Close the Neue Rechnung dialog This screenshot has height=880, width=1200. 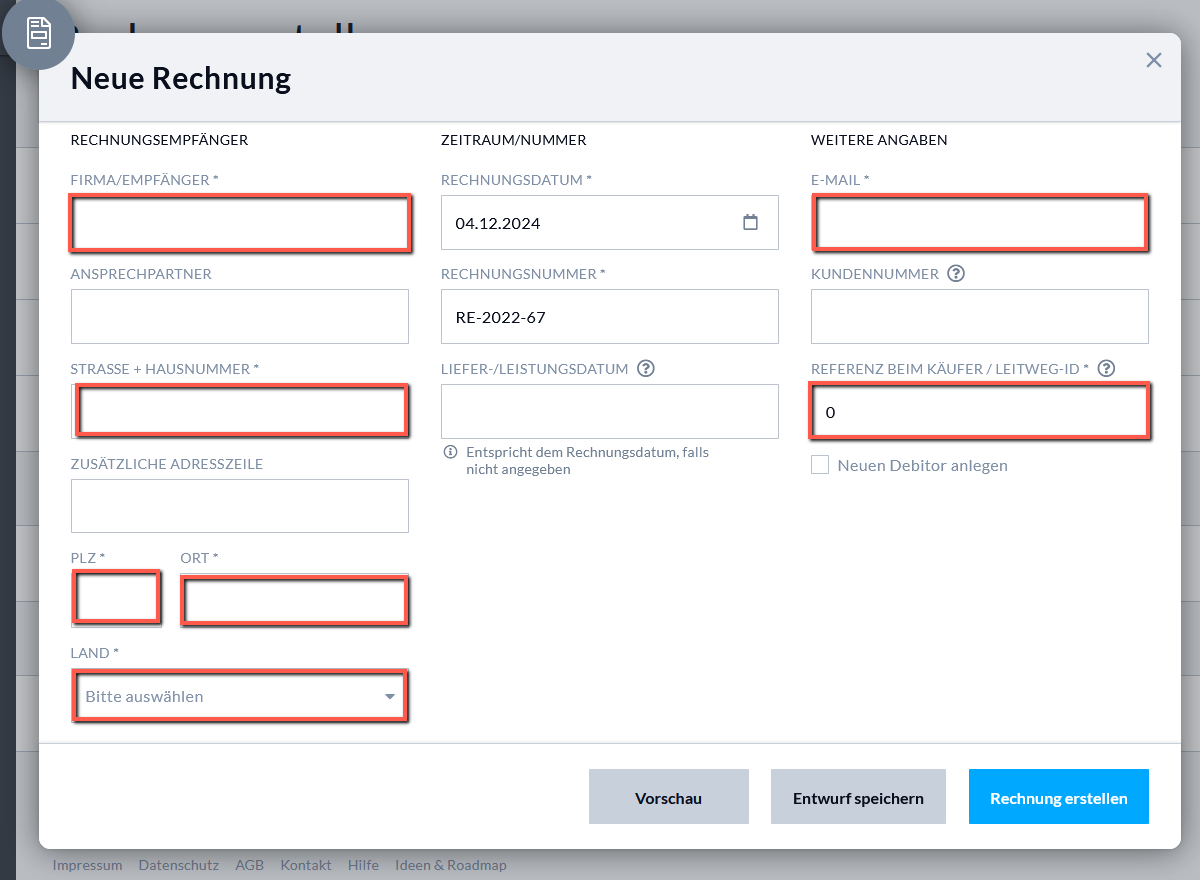[x=1153, y=60]
